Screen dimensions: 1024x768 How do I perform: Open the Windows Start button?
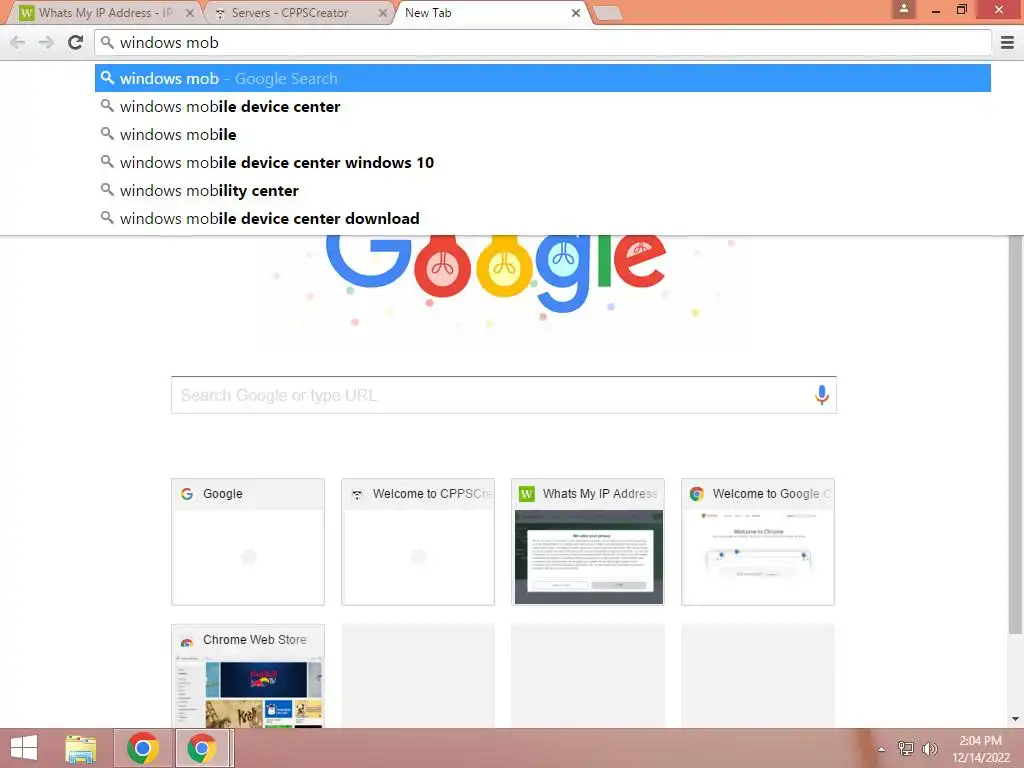pos(24,748)
